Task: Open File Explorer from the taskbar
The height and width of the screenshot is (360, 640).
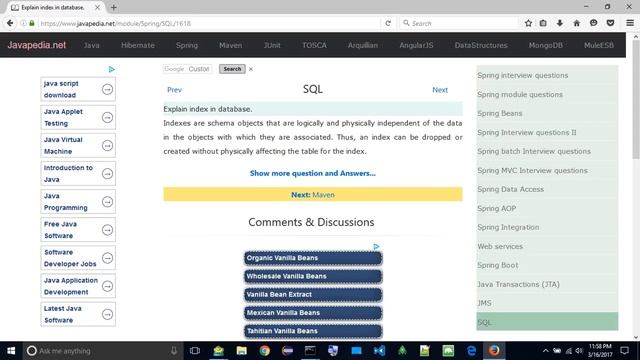Action: [242, 351]
